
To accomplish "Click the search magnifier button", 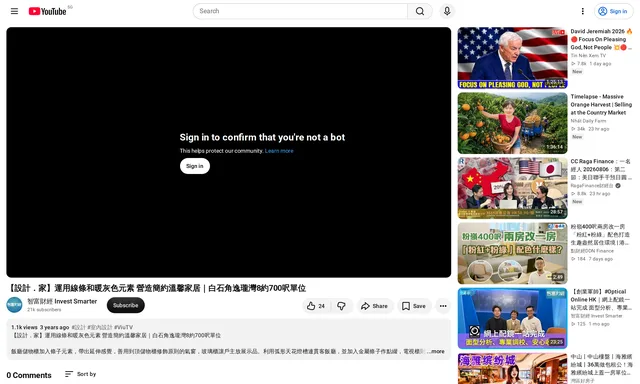I will point(420,11).
